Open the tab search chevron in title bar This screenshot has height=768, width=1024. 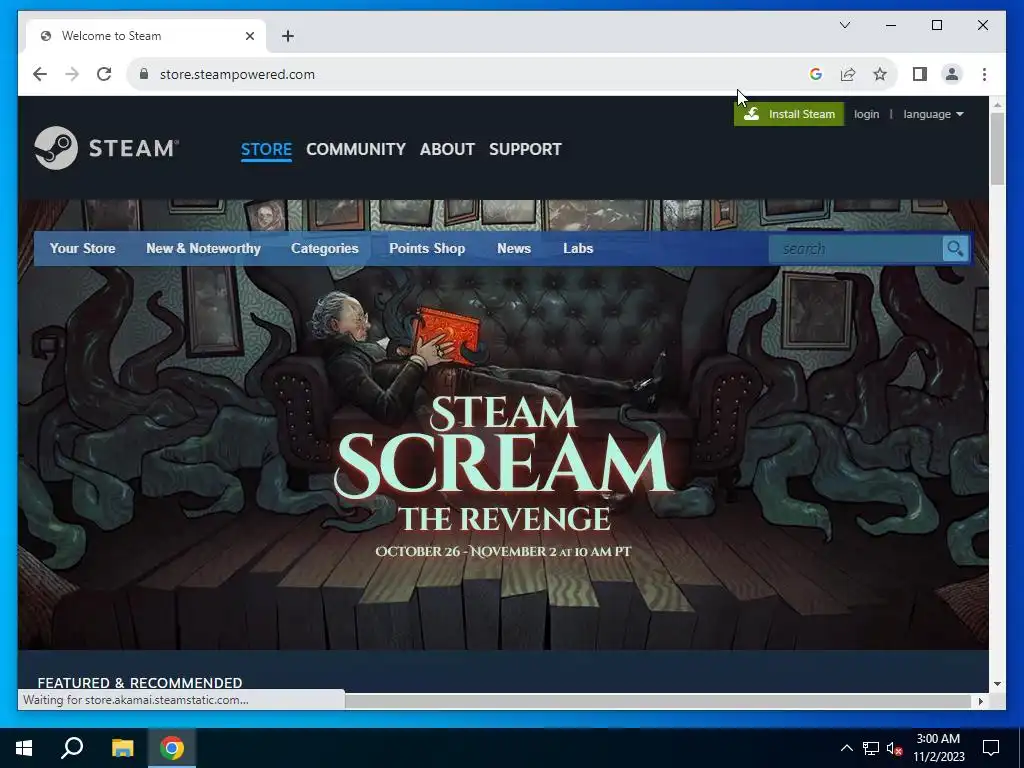click(845, 25)
